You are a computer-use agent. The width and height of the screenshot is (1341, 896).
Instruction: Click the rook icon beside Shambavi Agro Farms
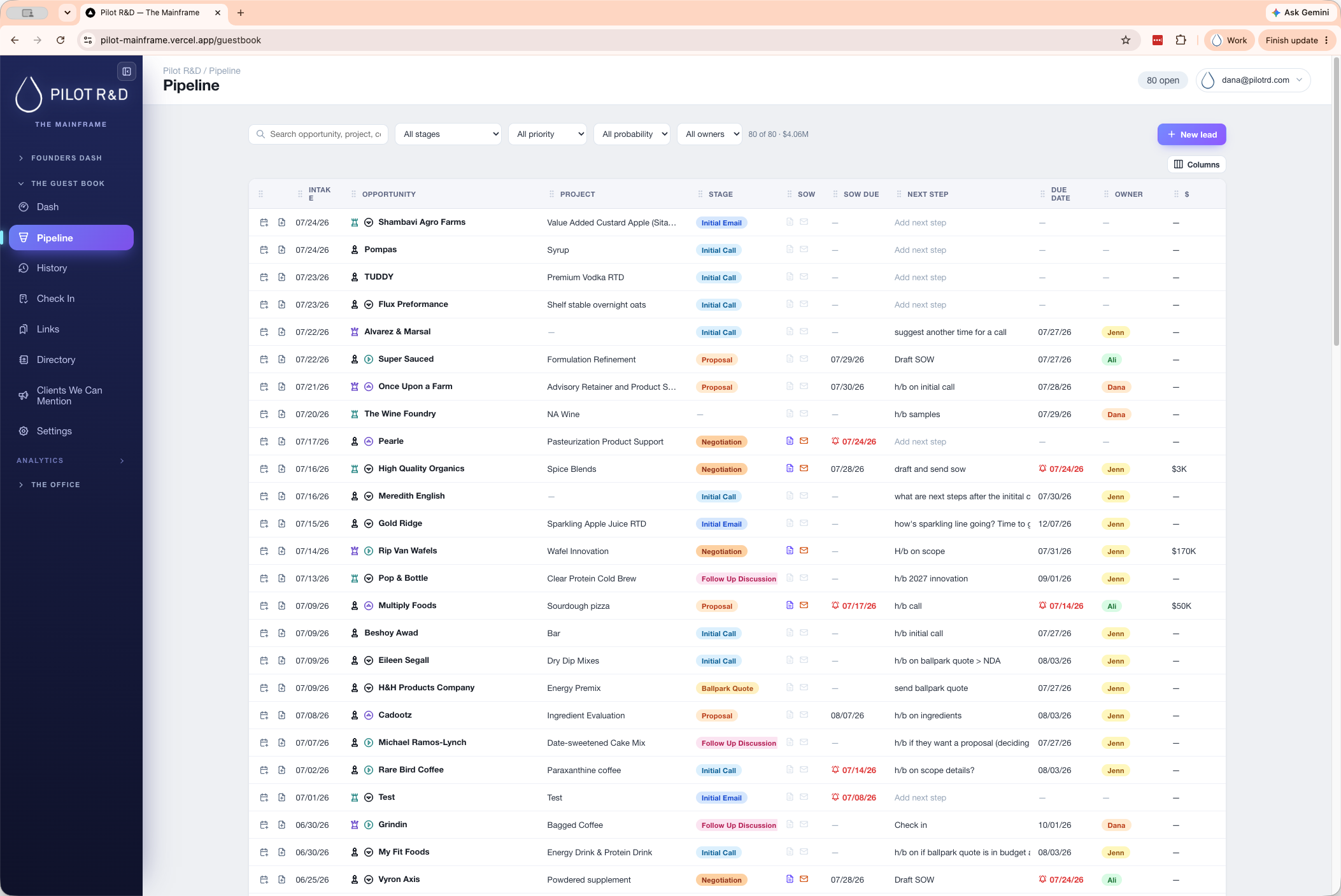pos(355,222)
